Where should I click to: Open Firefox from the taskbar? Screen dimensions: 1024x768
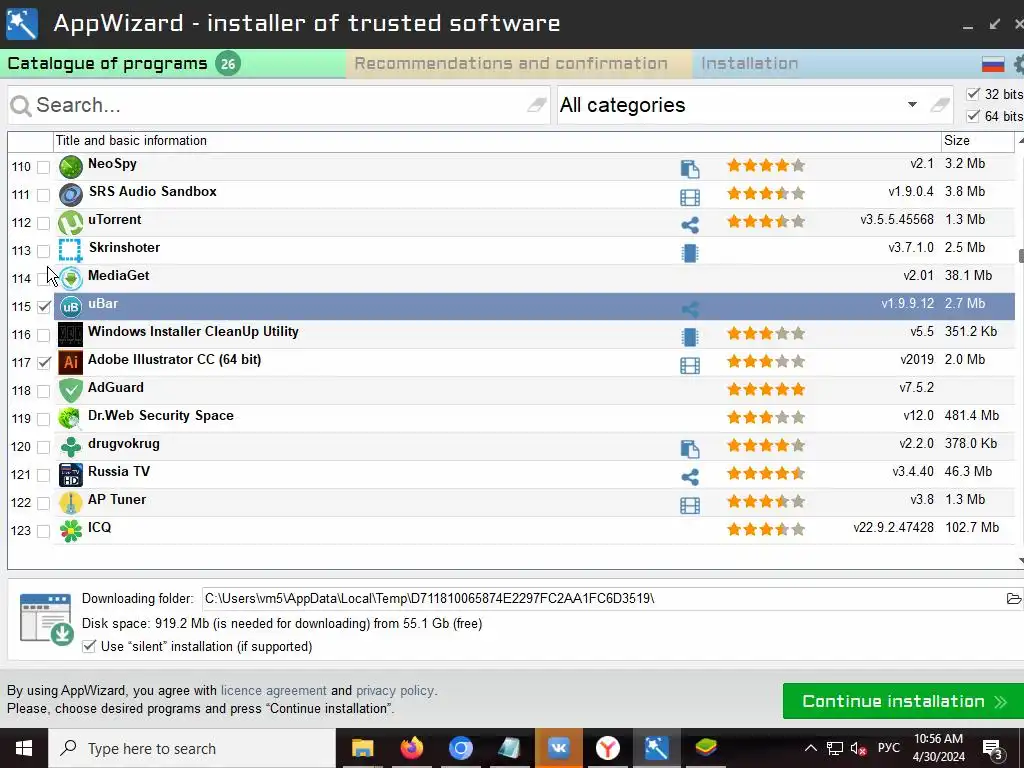[x=411, y=748]
